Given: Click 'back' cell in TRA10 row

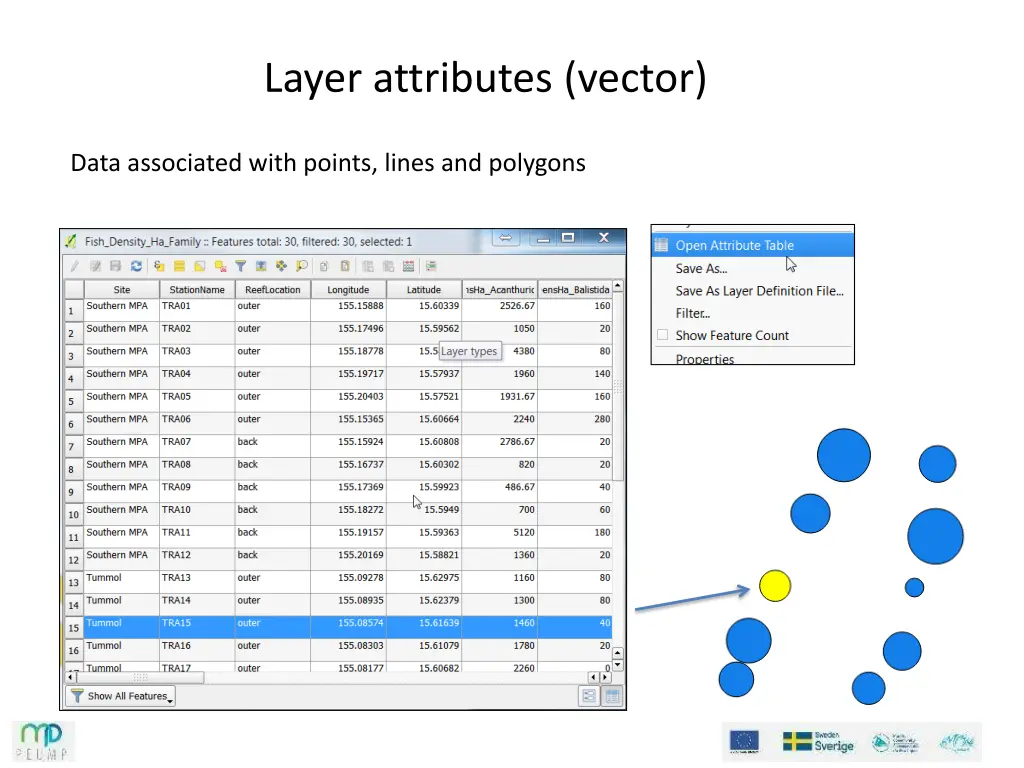Looking at the screenshot, I should 273,514.
